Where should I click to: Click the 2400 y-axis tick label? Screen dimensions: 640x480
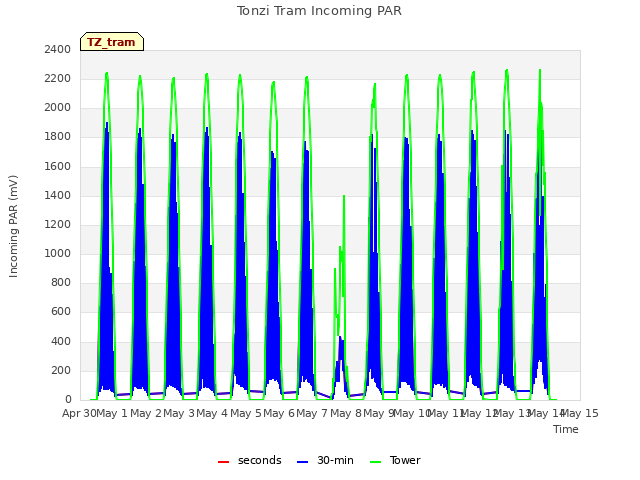tap(58, 49)
